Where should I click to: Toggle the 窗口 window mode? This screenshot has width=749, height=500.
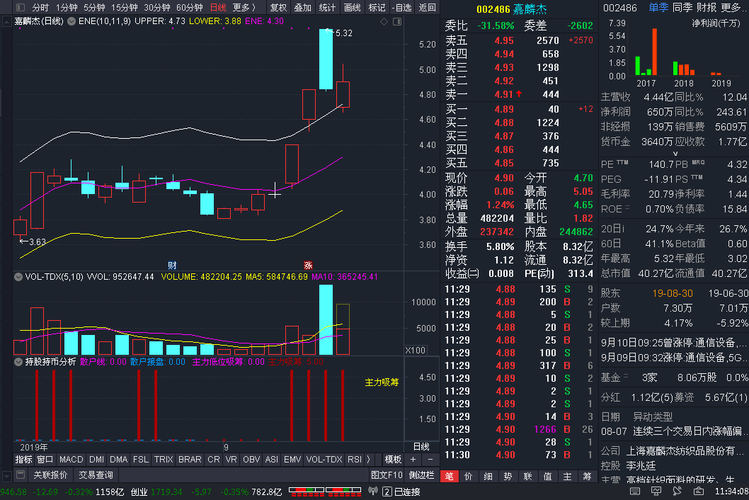tap(45, 459)
